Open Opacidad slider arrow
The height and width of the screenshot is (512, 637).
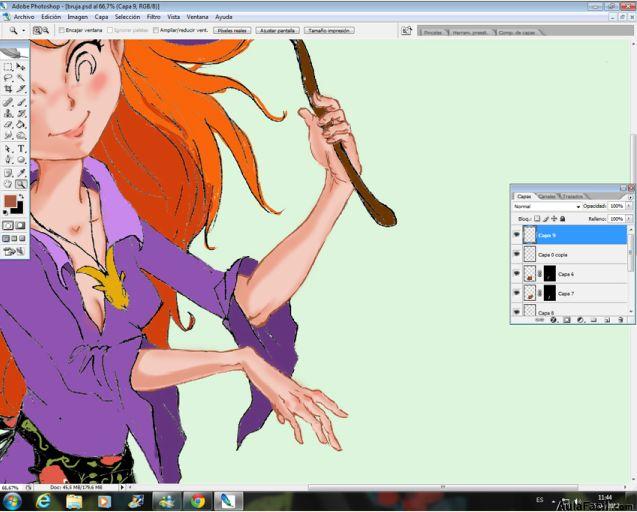click(629, 206)
